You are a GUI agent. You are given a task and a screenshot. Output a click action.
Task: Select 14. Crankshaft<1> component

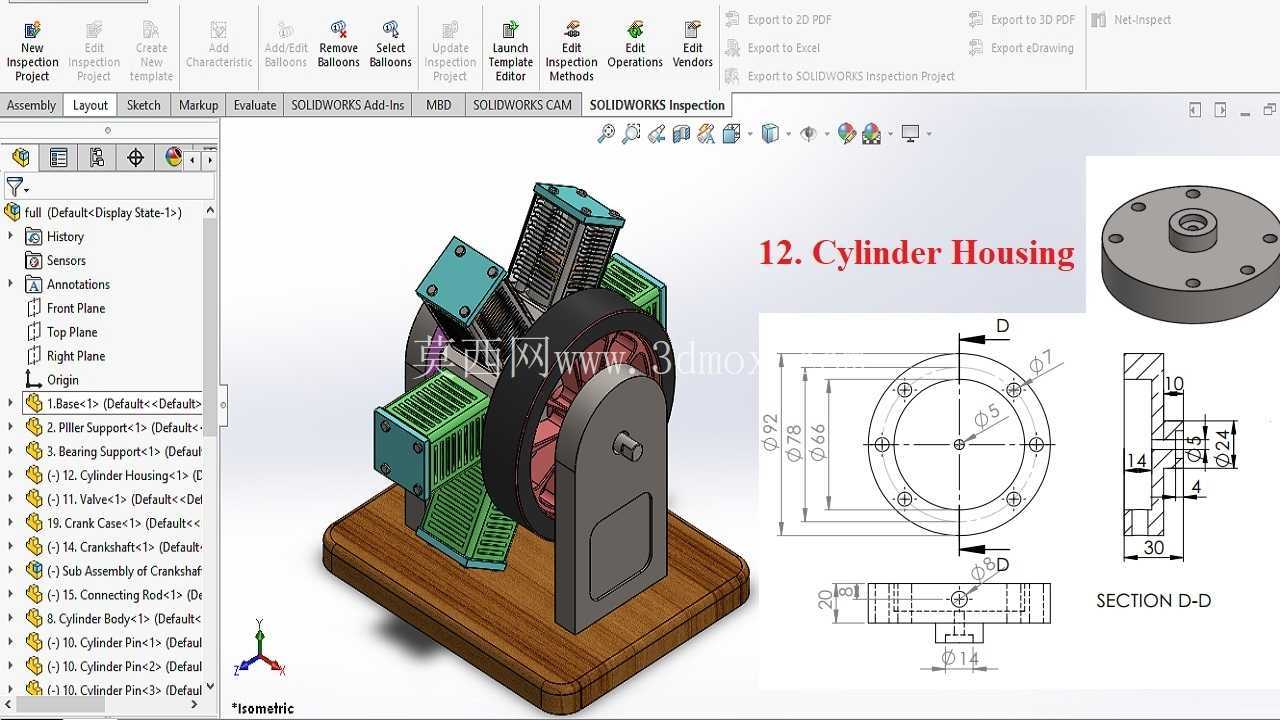tap(114, 547)
